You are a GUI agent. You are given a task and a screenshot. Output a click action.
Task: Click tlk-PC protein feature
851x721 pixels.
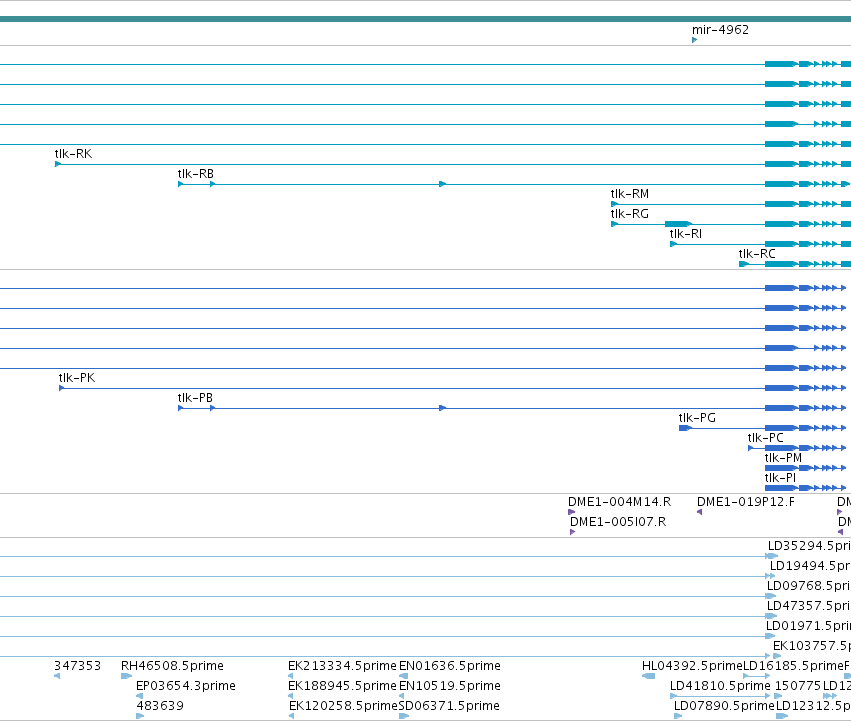[766, 438]
